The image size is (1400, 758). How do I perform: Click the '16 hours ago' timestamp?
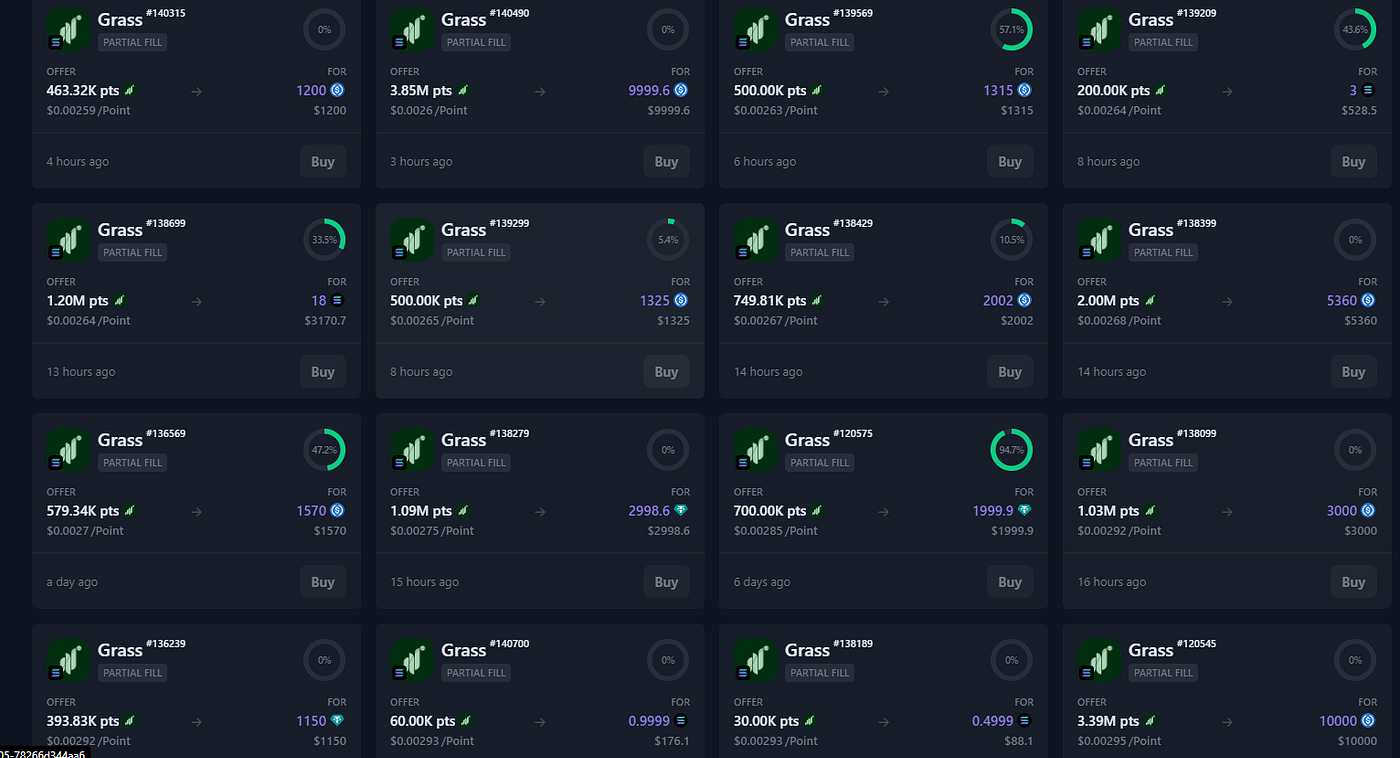point(1112,582)
